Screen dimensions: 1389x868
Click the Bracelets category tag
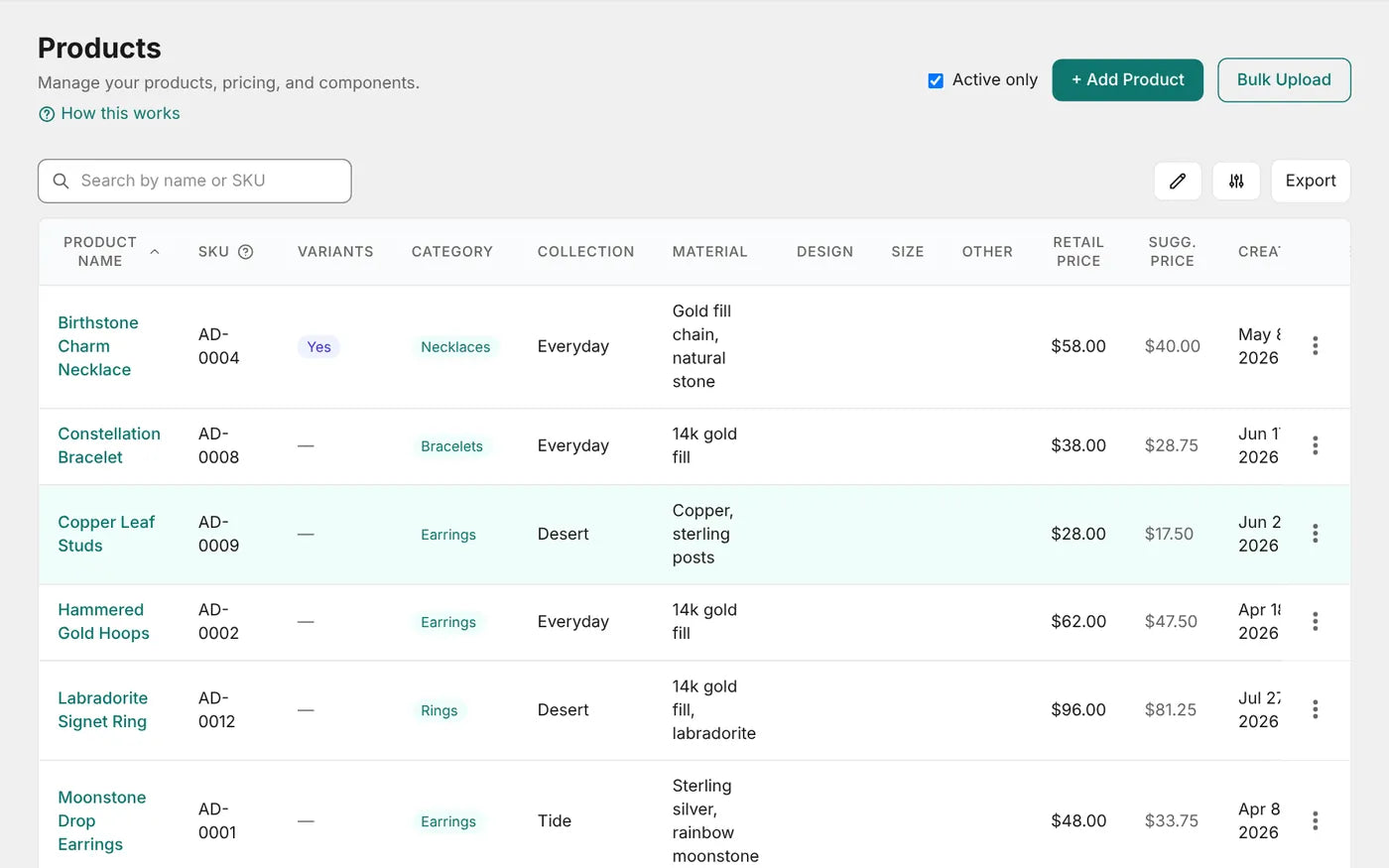pyautogui.click(x=451, y=446)
